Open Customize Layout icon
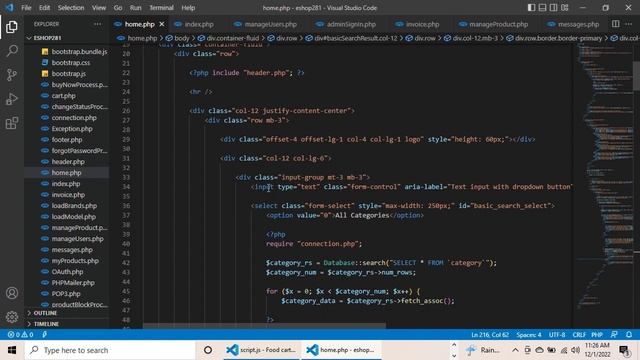Viewport: 640px width, 360px height. (565, 8)
